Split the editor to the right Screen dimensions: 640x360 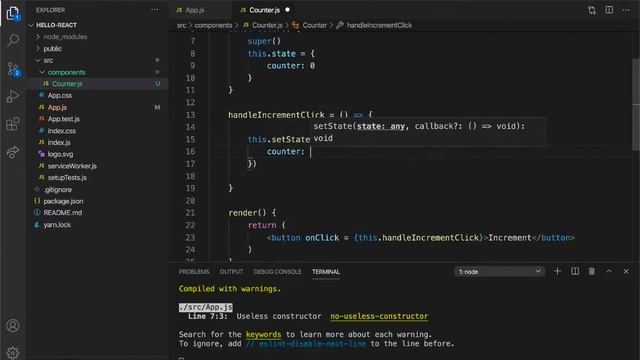(609, 10)
